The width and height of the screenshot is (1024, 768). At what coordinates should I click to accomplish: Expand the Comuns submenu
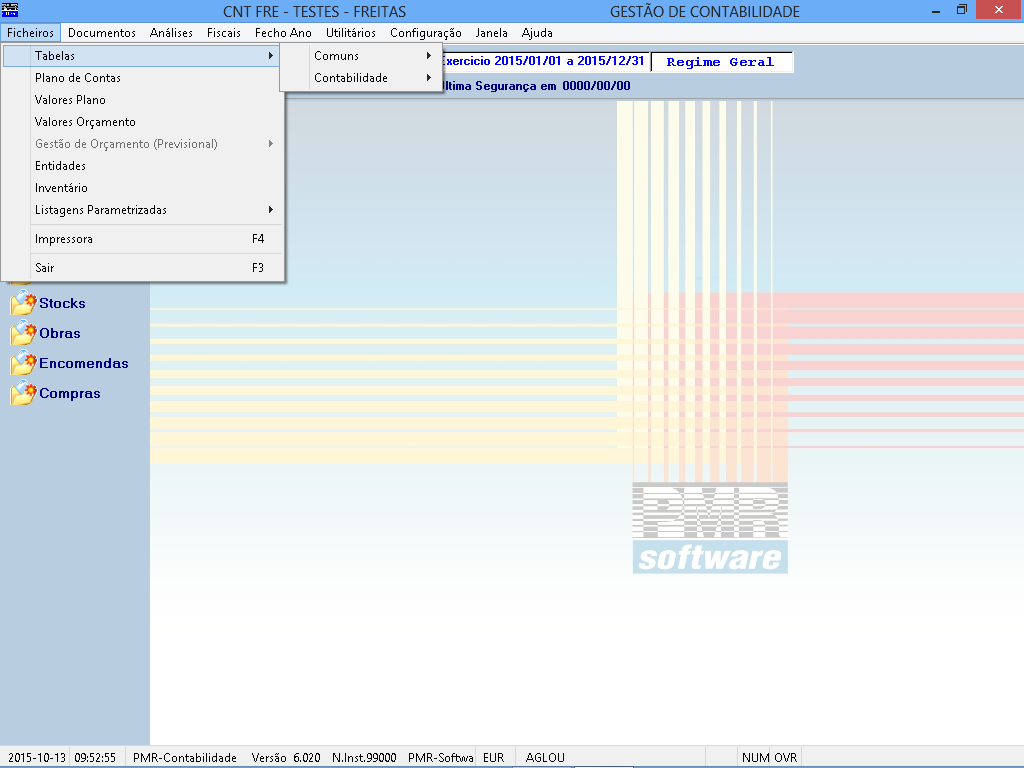pos(361,56)
